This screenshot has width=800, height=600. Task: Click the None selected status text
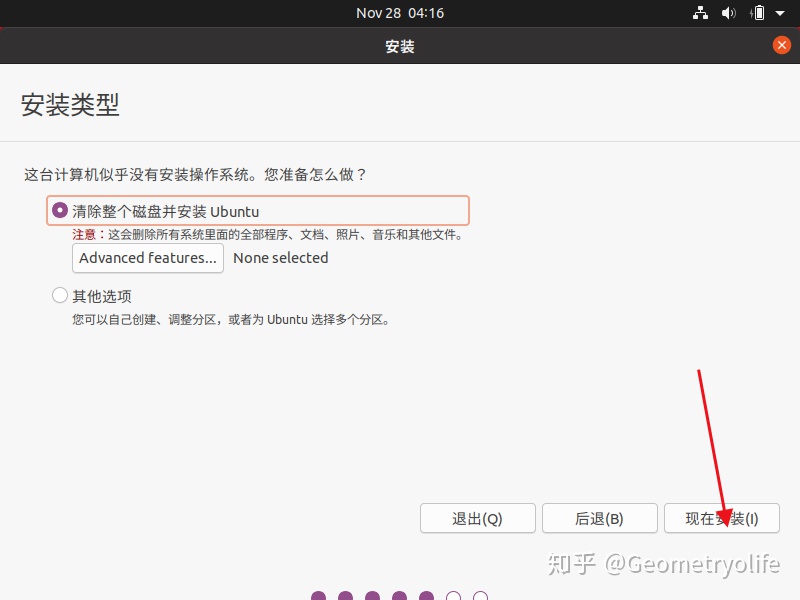(x=281, y=258)
